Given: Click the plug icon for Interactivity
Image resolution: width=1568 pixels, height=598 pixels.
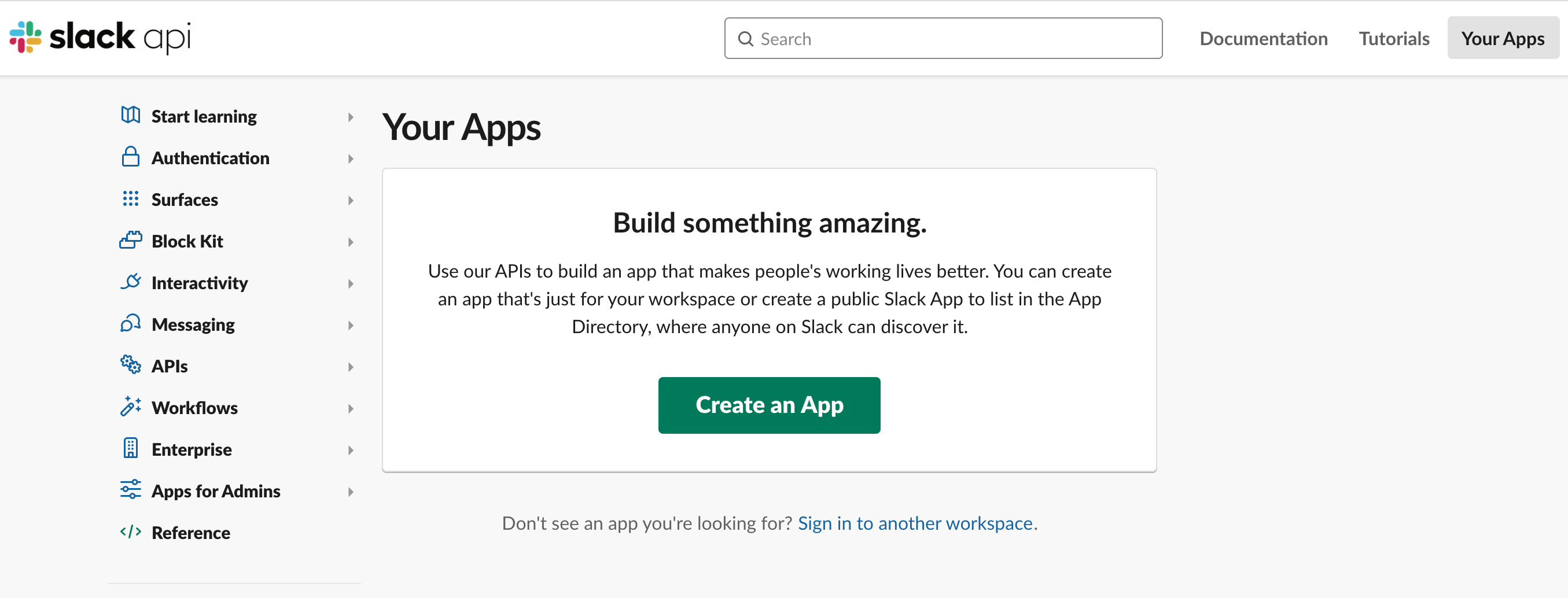Looking at the screenshot, I should (130, 282).
